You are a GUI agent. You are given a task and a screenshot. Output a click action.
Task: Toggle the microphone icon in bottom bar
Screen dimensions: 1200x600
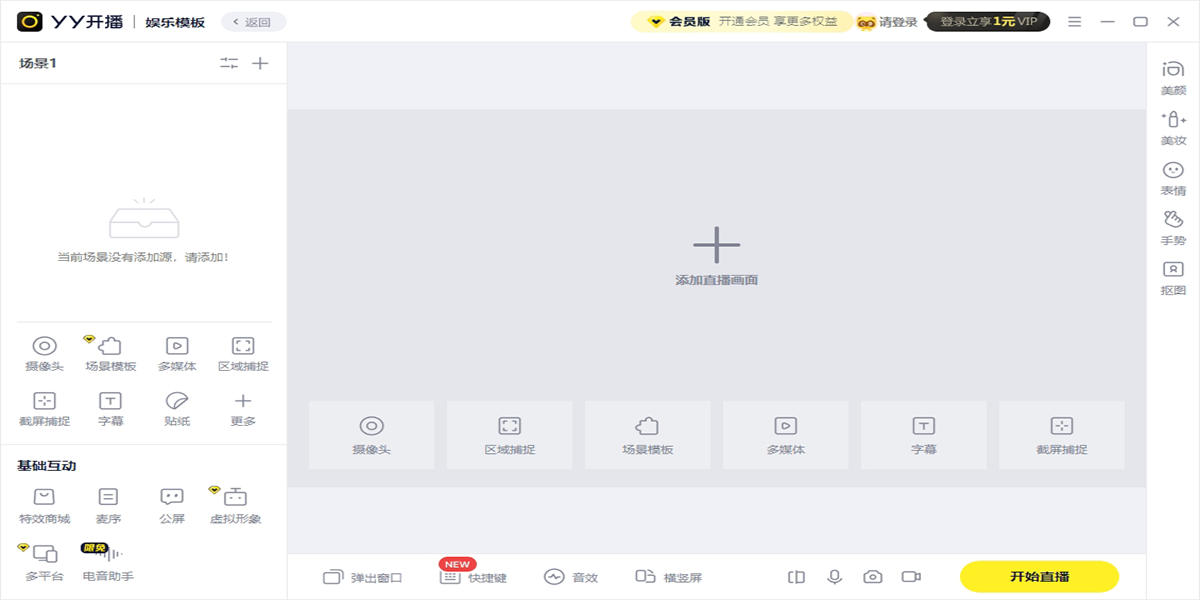tap(834, 577)
